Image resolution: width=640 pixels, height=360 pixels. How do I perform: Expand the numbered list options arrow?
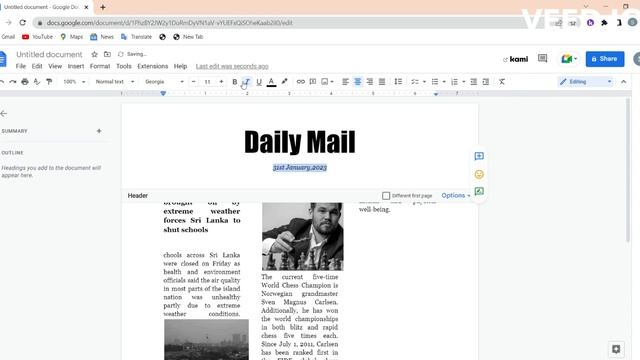[464, 82]
